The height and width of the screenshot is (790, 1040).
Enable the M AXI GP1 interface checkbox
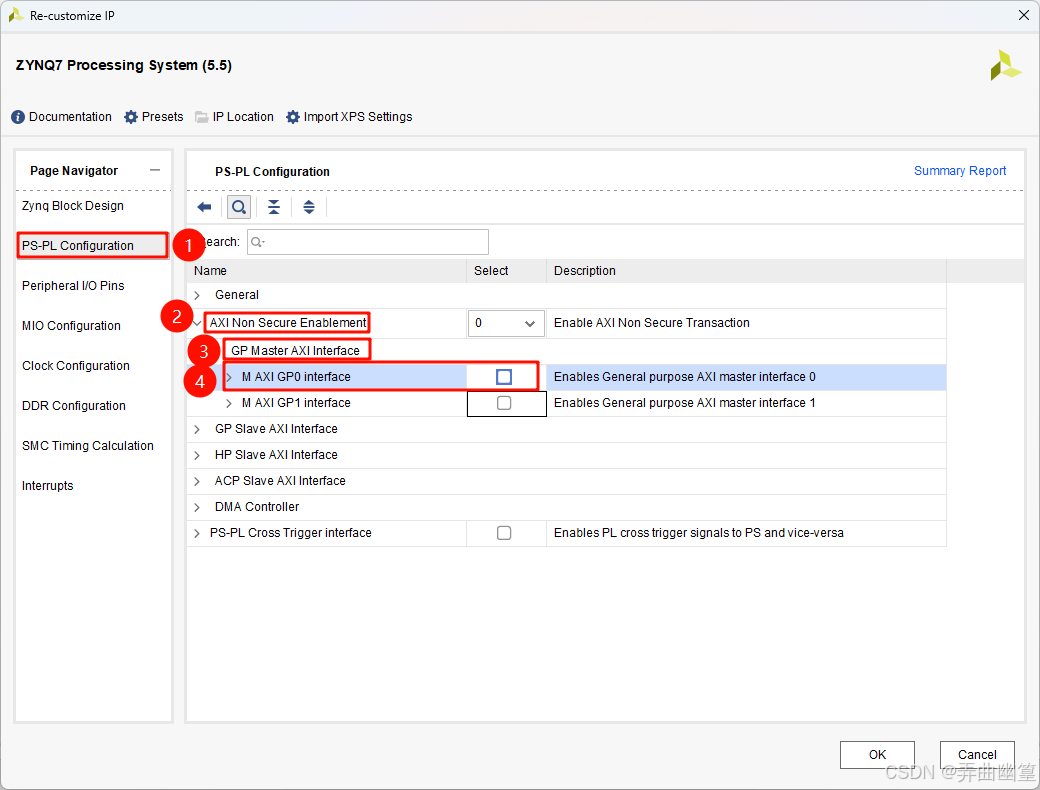tap(504, 403)
